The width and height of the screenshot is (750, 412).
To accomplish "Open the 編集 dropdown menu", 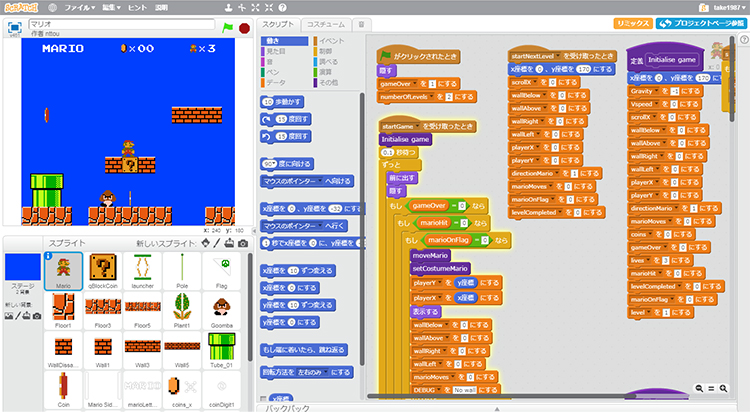I will tap(121, 7).
